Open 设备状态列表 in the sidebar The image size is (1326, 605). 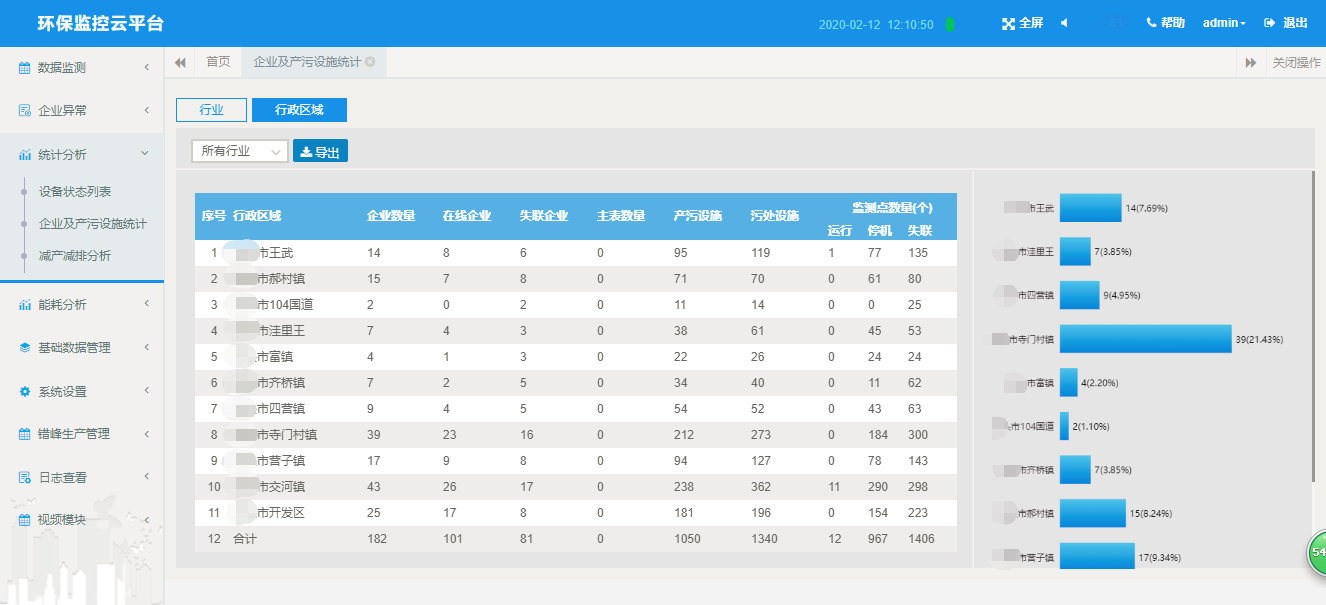point(75,192)
